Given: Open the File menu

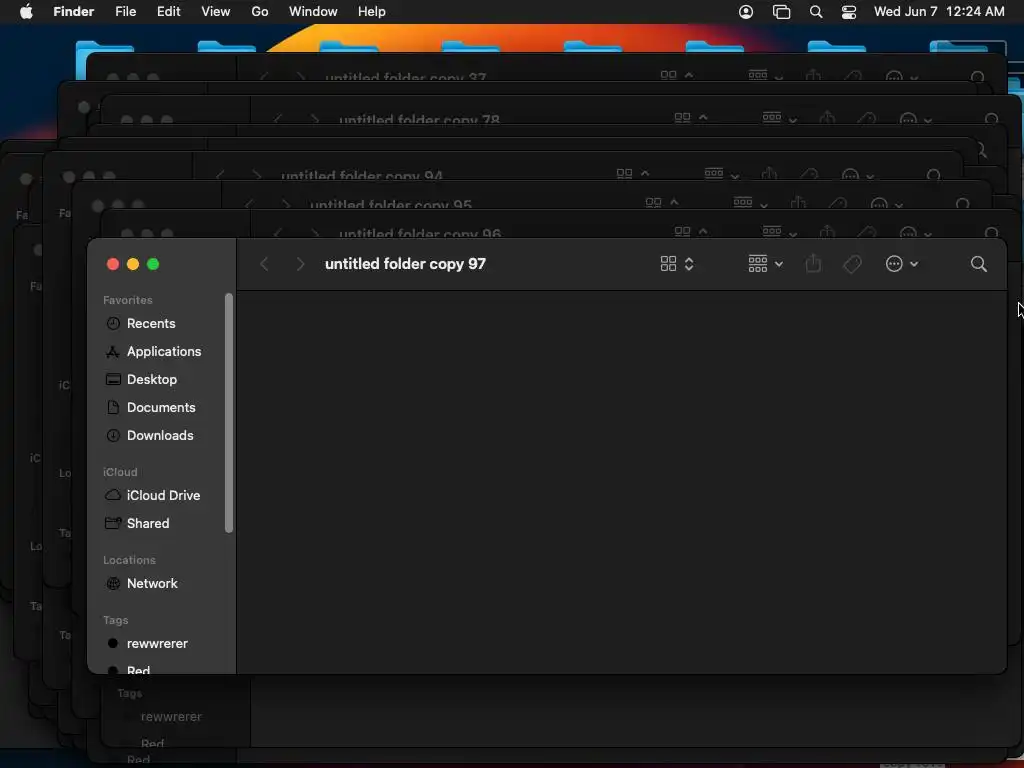Looking at the screenshot, I should 125,11.
